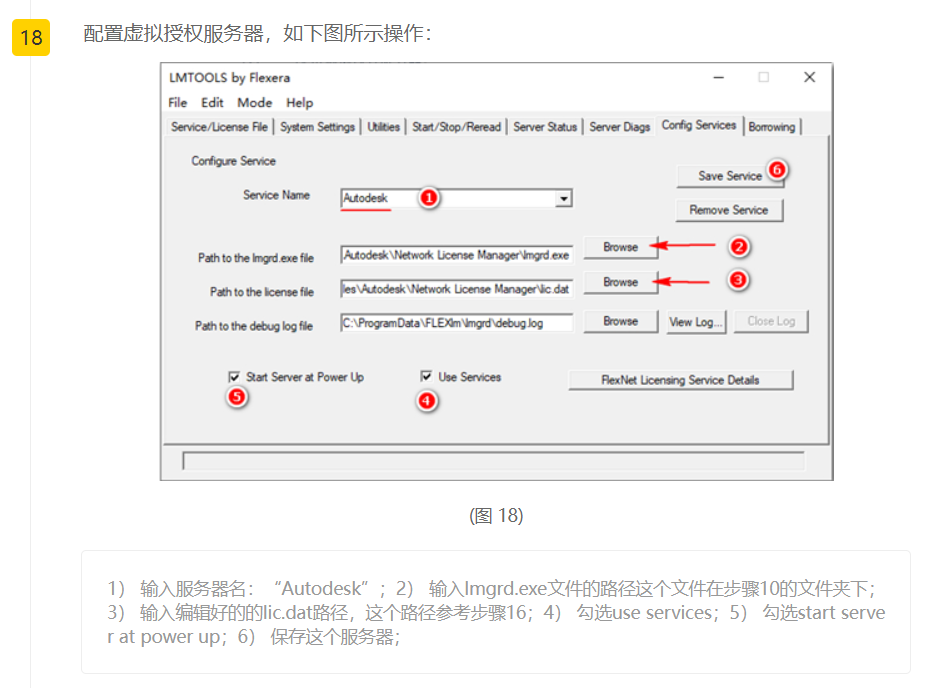927x688 pixels.
Task: Switch to the Service/License File tab
Action: [219, 127]
